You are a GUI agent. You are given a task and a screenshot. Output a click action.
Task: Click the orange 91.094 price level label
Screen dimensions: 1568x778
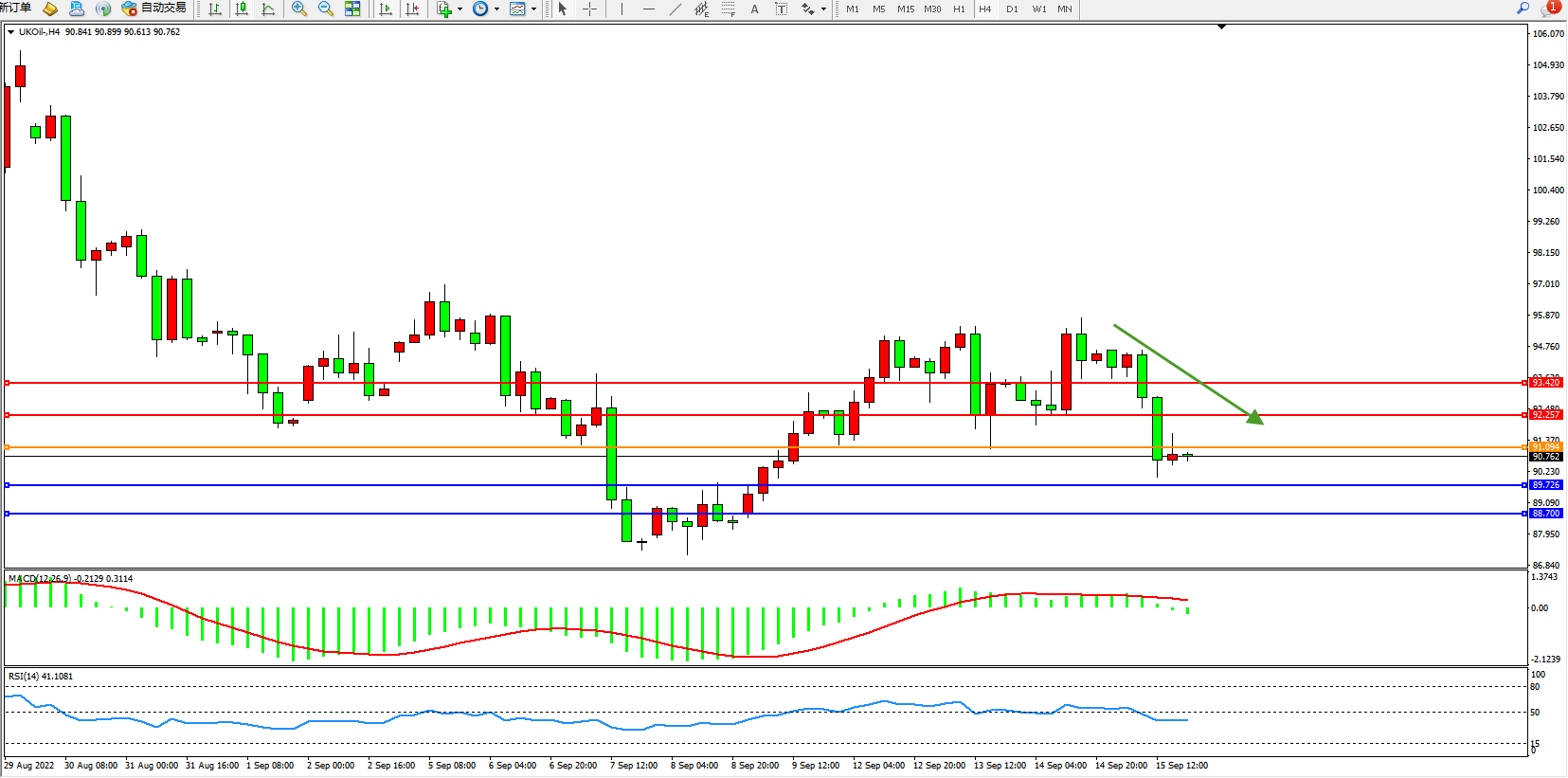pyautogui.click(x=1545, y=446)
